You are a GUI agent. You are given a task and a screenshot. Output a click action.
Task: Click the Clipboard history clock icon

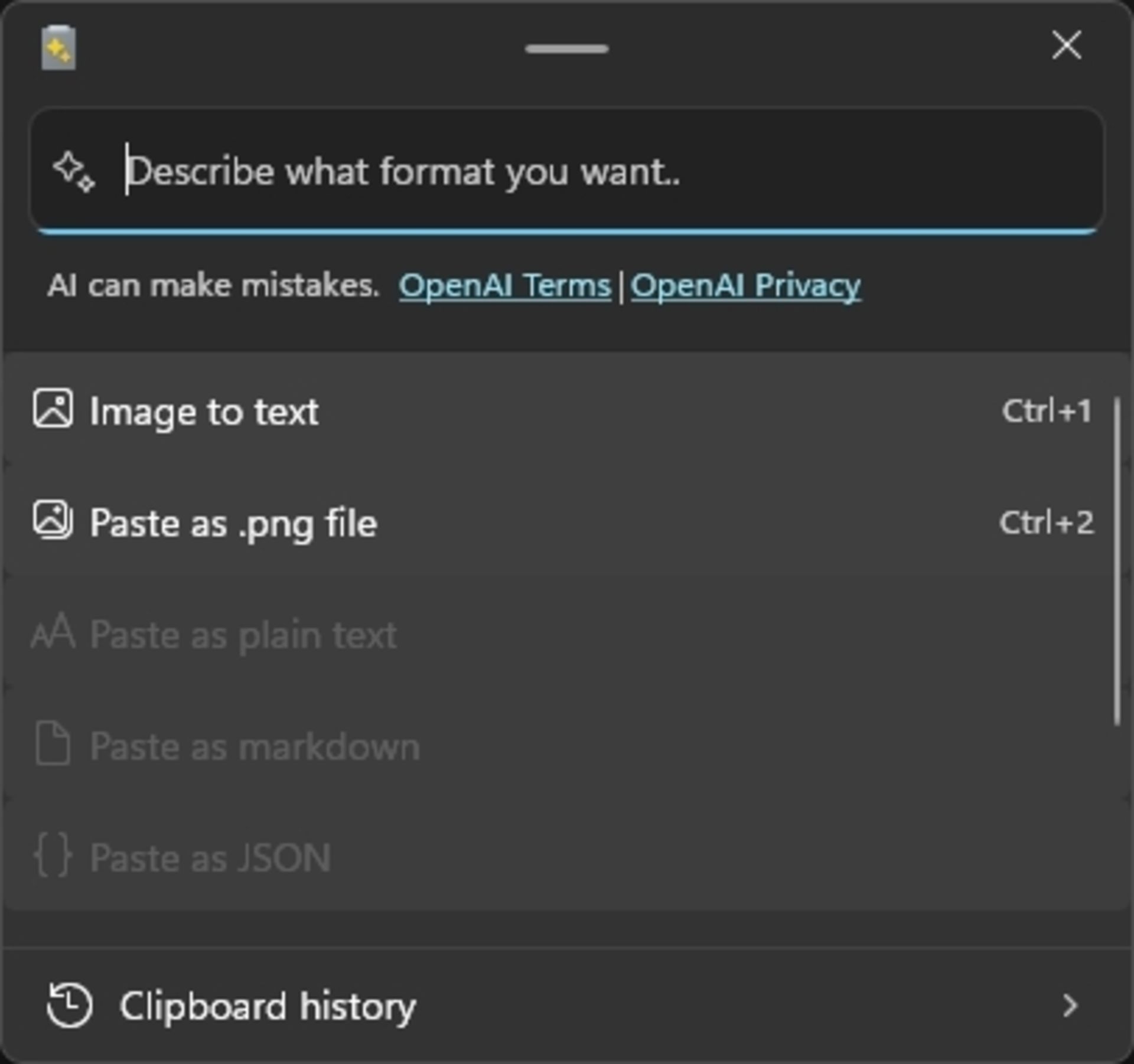point(69,1006)
